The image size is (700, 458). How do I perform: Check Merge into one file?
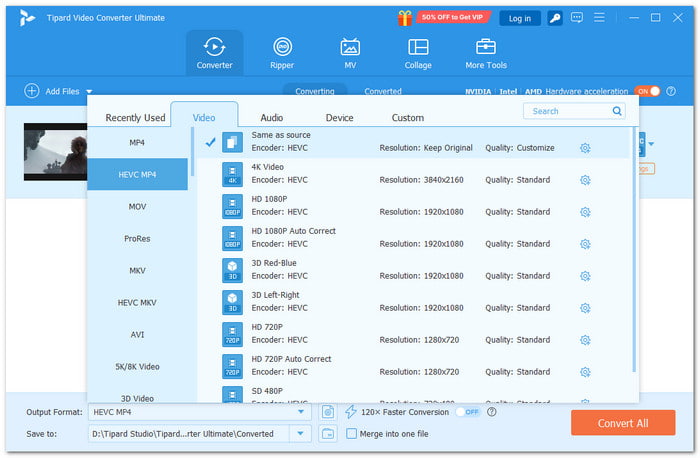click(x=351, y=433)
